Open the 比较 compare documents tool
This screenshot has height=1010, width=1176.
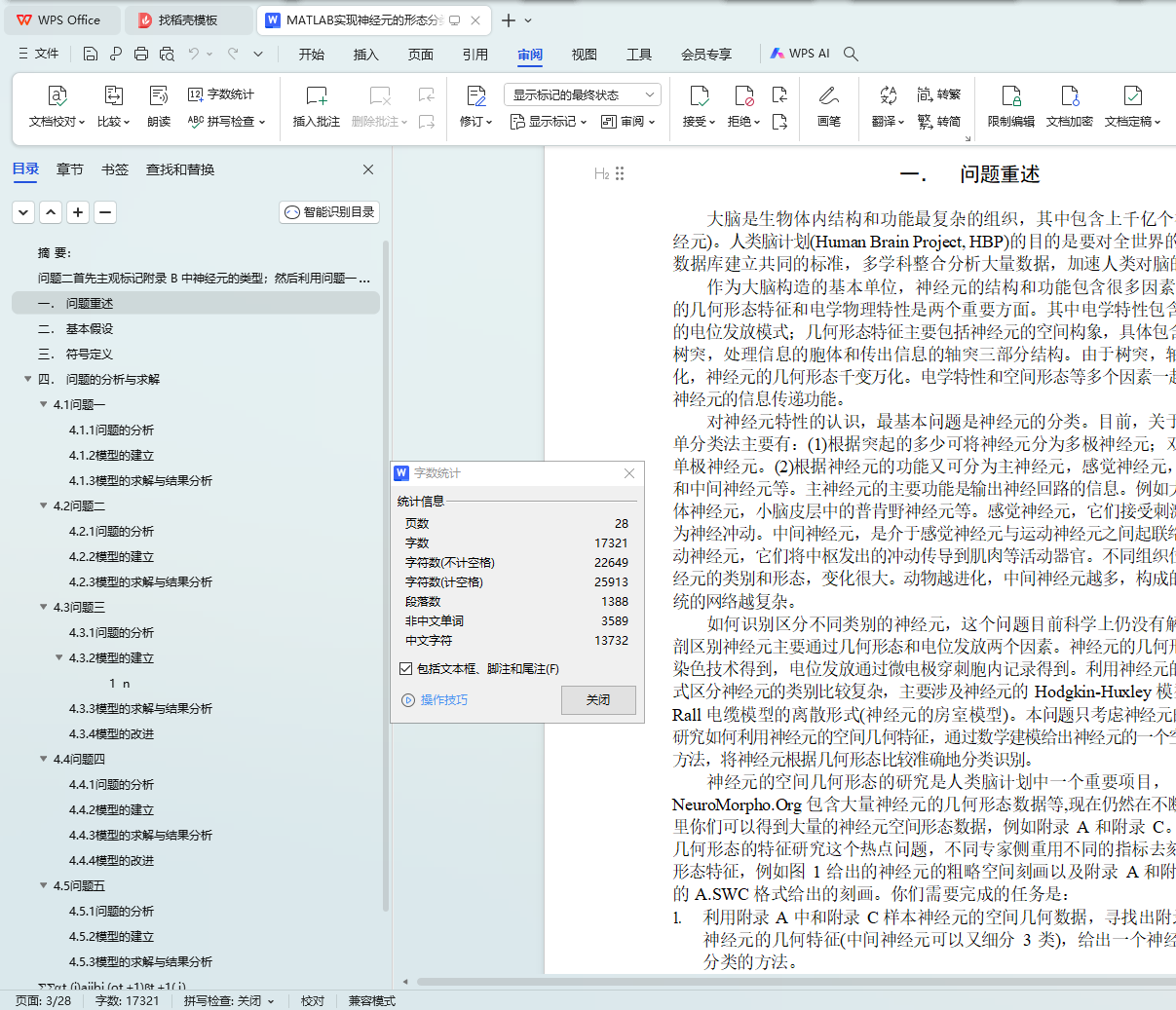(113, 106)
